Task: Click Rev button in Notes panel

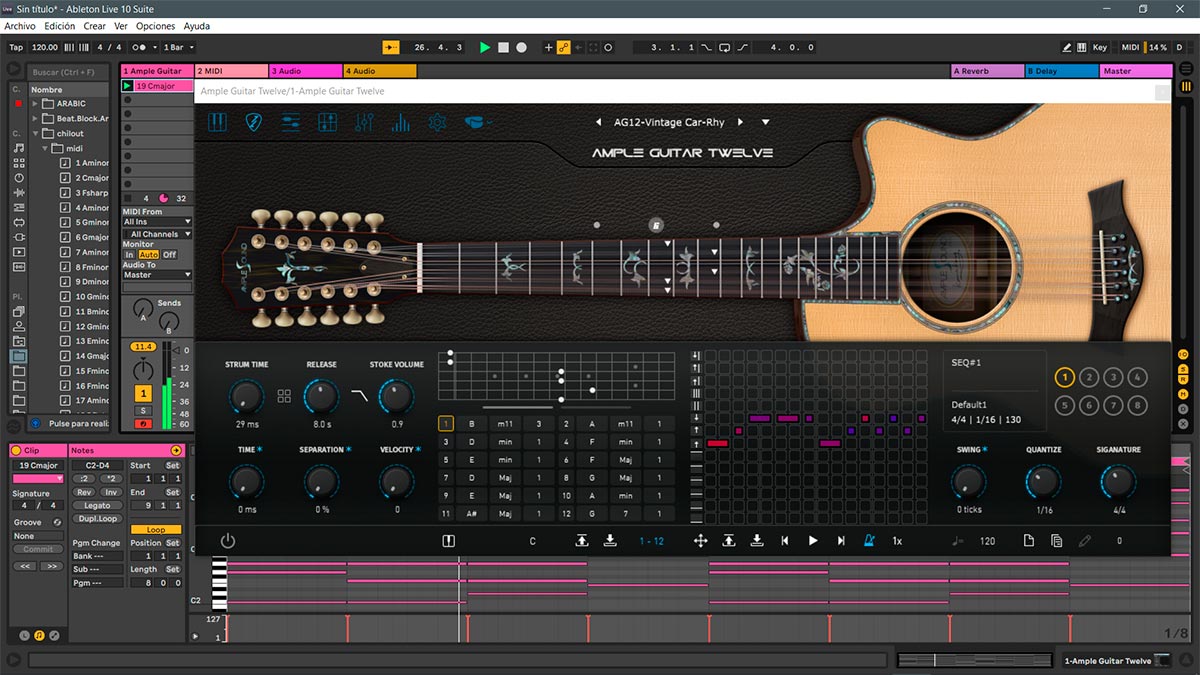Action: pyautogui.click(x=84, y=492)
